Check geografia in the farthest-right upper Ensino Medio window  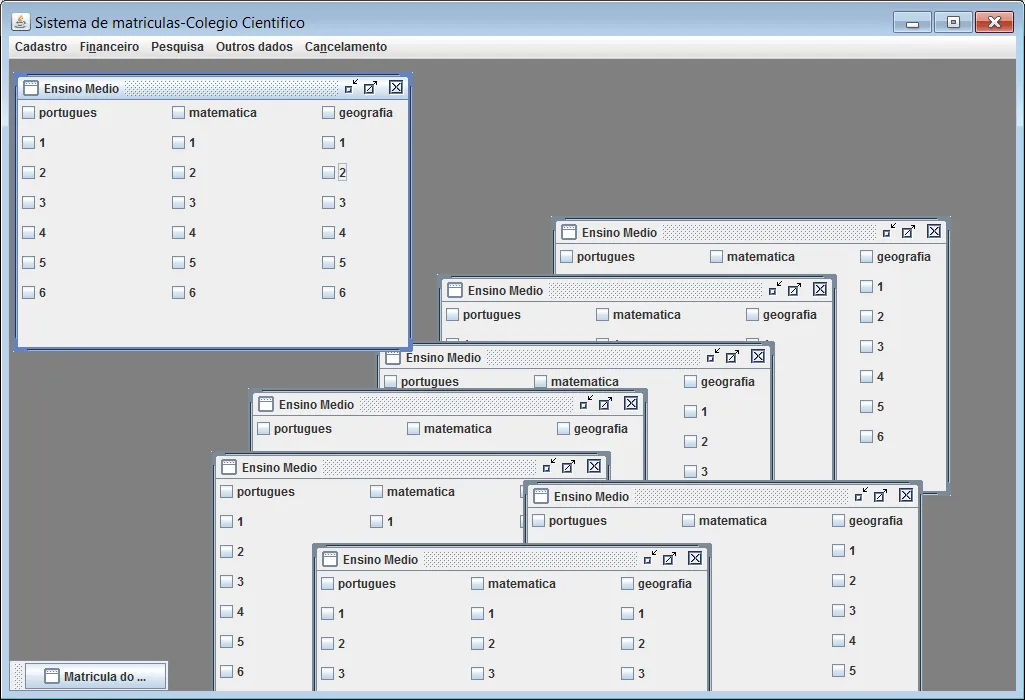pos(896,257)
